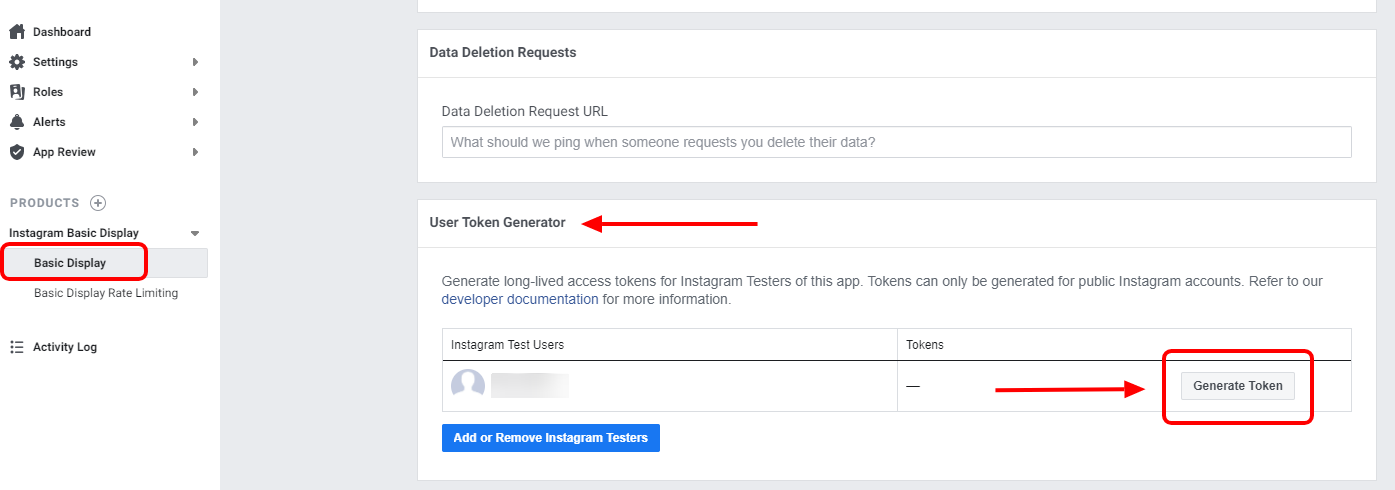
Task: Click the Instagram Test Users column header
Action: pyautogui.click(x=508, y=345)
